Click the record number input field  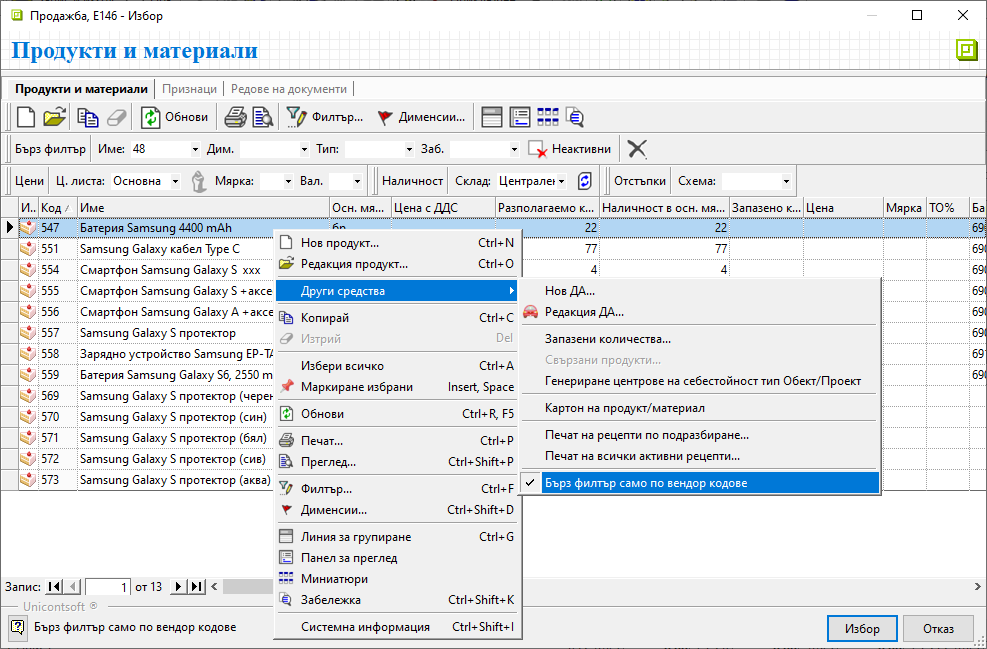108,587
